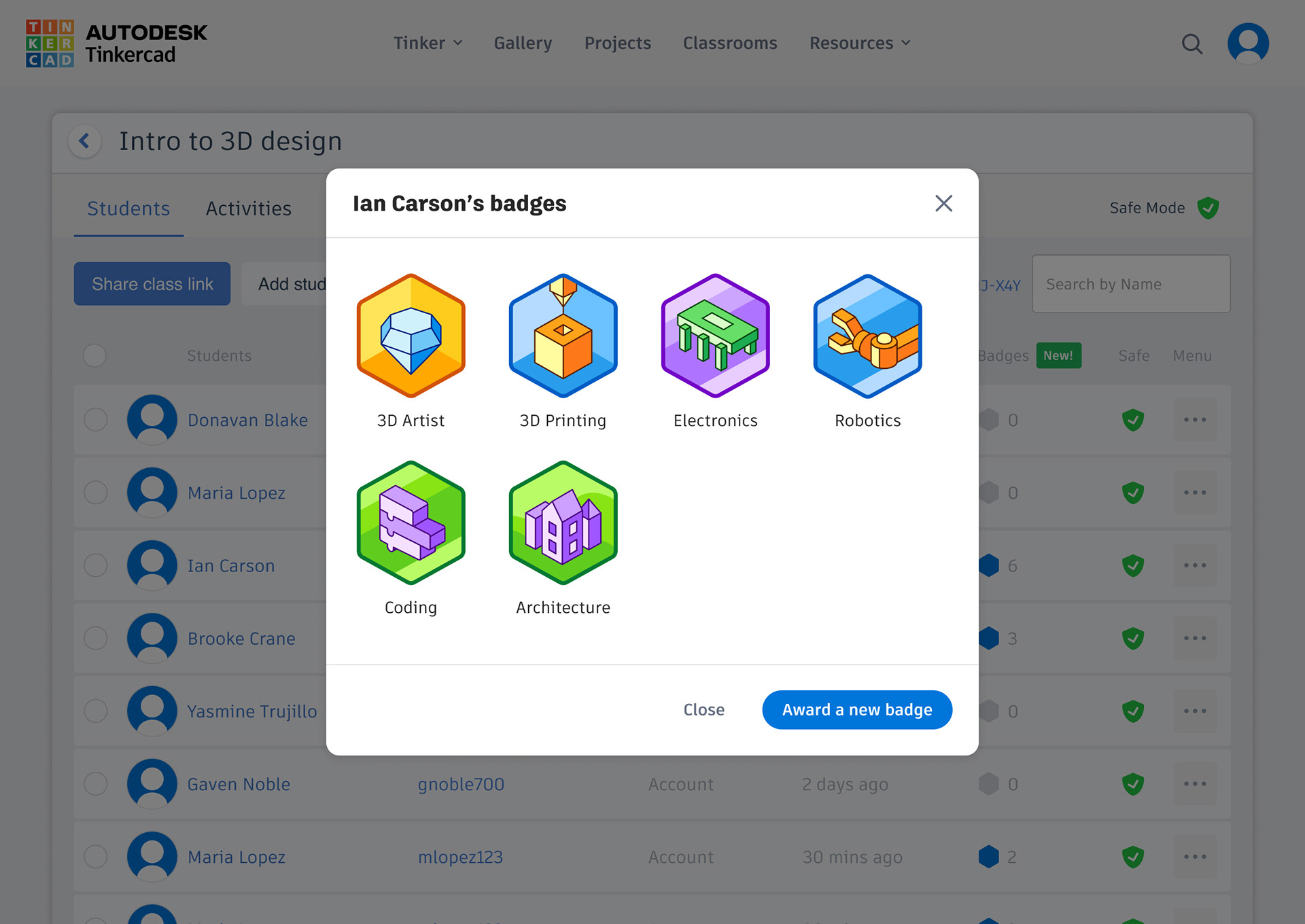1305x924 pixels.
Task: Click the Tinkercad logo
Action: point(116,43)
